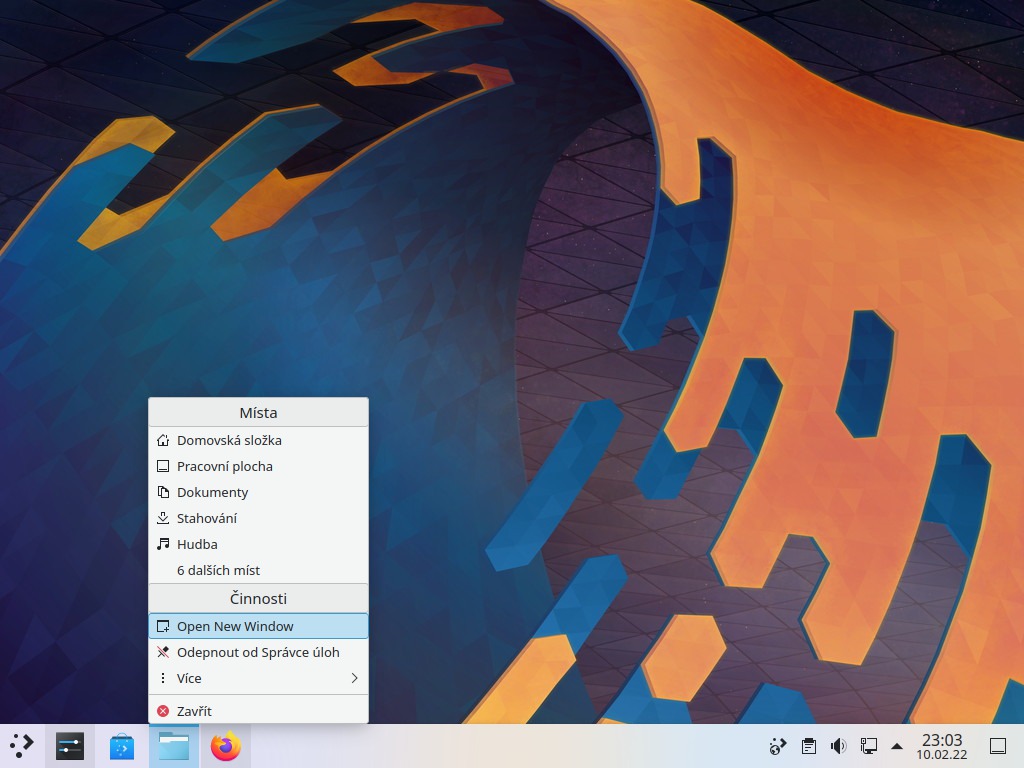Select Odepnout od Správce úloh
This screenshot has height=768, width=1024.
259,652
